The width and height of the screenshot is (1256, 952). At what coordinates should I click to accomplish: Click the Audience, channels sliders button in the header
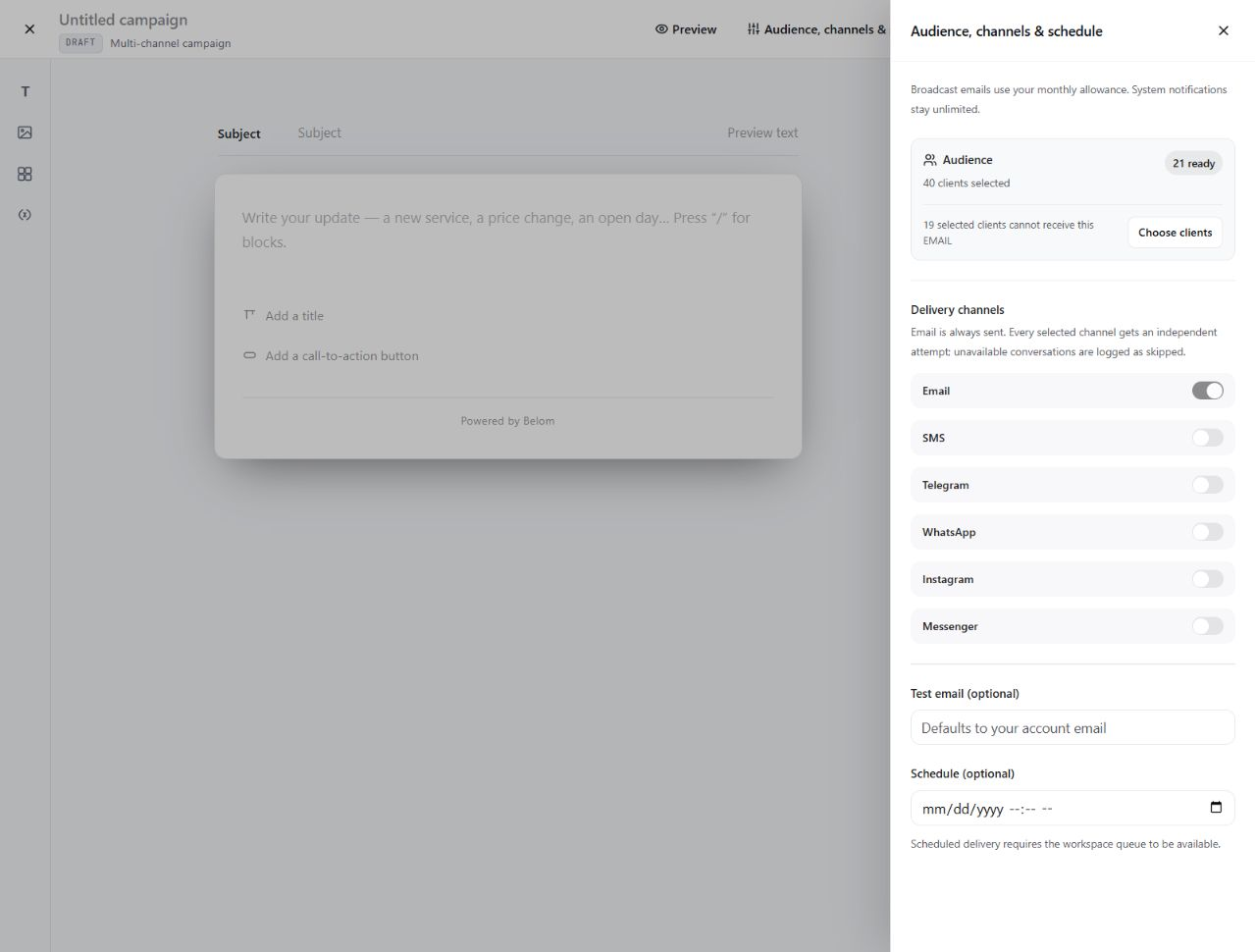pyautogui.click(x=816, y=29)
